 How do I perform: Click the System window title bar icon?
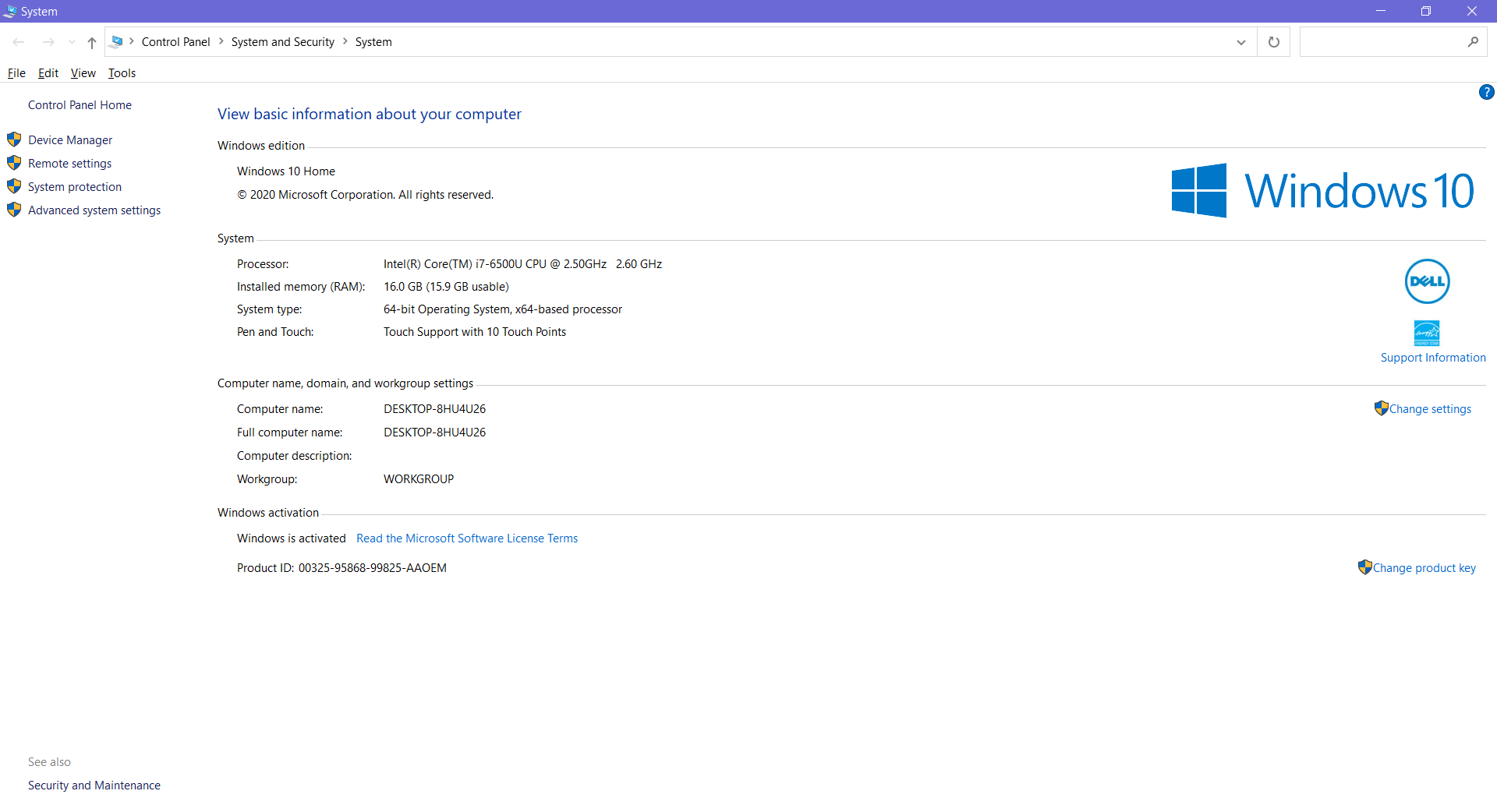pyautogui.click(x=10, y=11)
